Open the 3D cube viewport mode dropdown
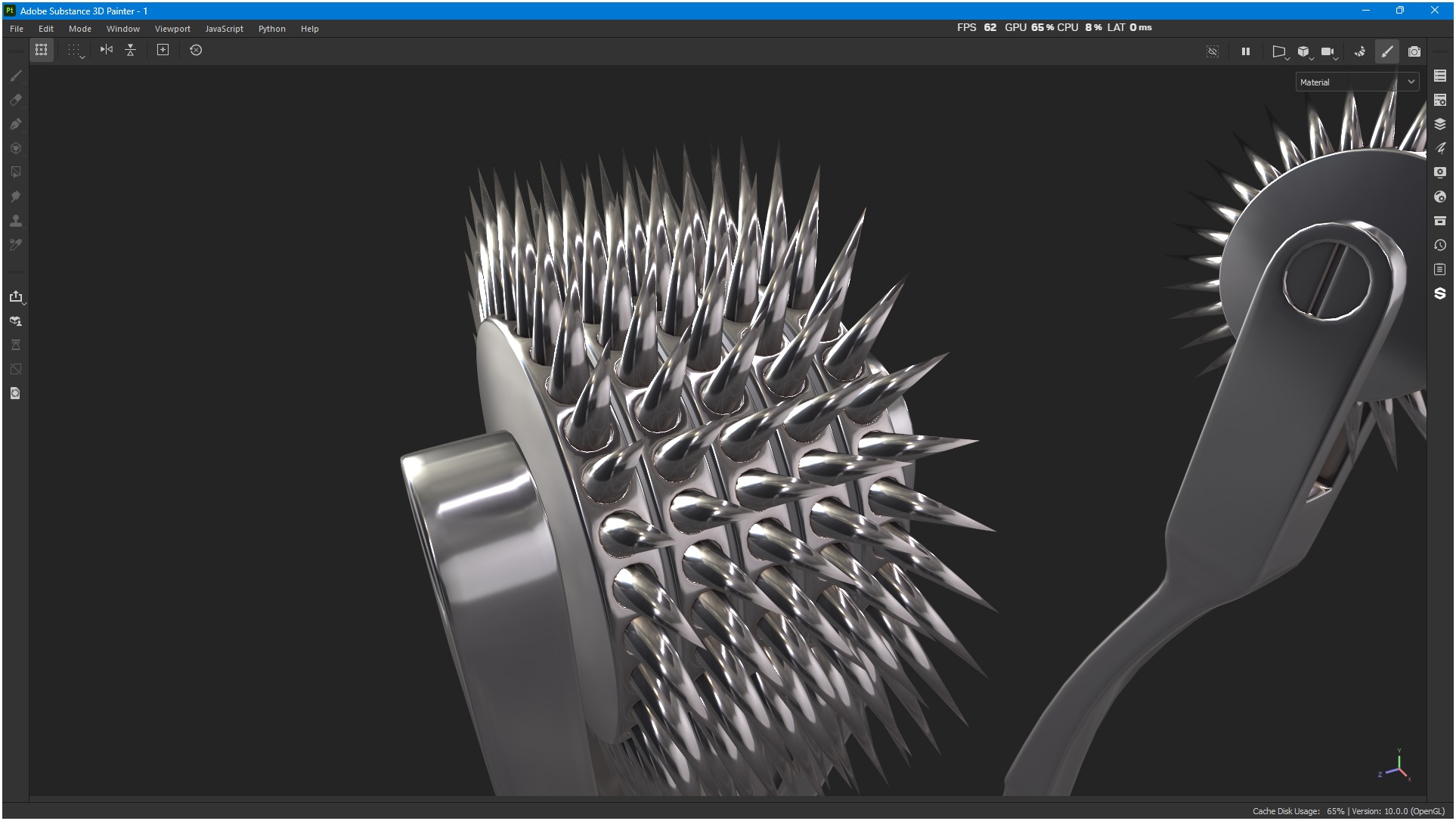1456x821 pixels. coord(1305,51)
